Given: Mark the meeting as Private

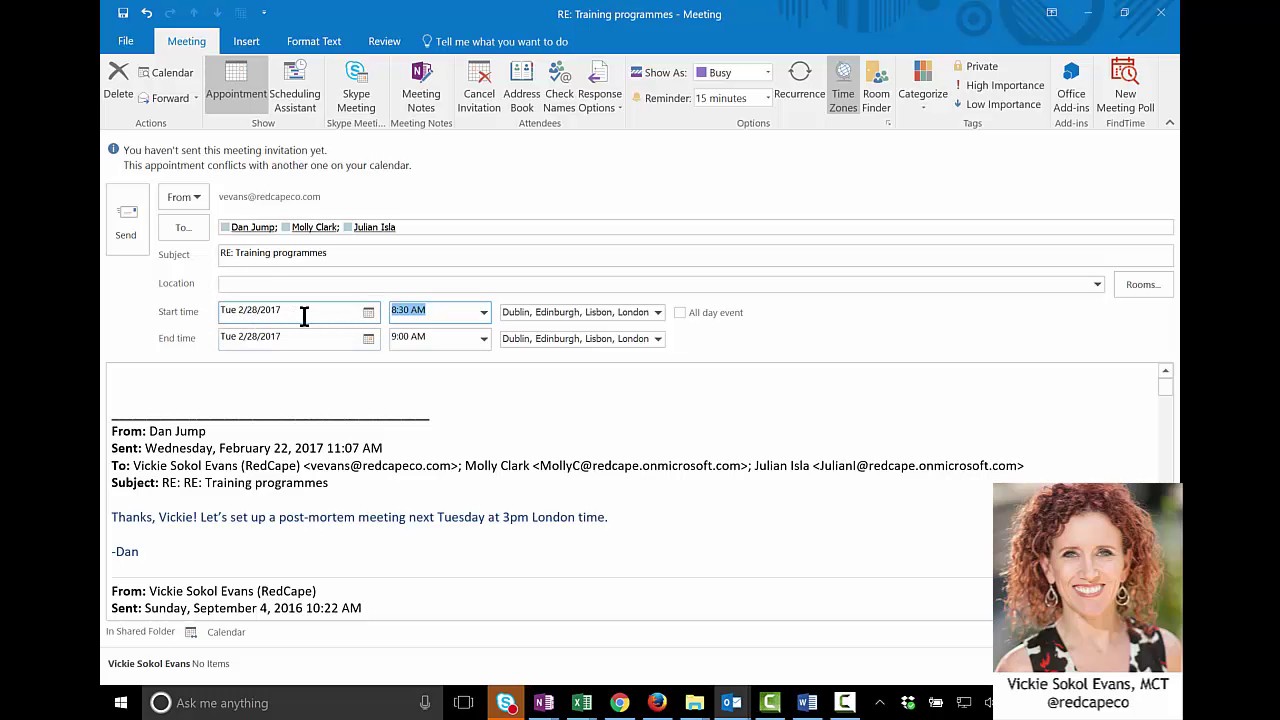Looking at the screenshot, I should pyautogui.click(x=975, y=66).
